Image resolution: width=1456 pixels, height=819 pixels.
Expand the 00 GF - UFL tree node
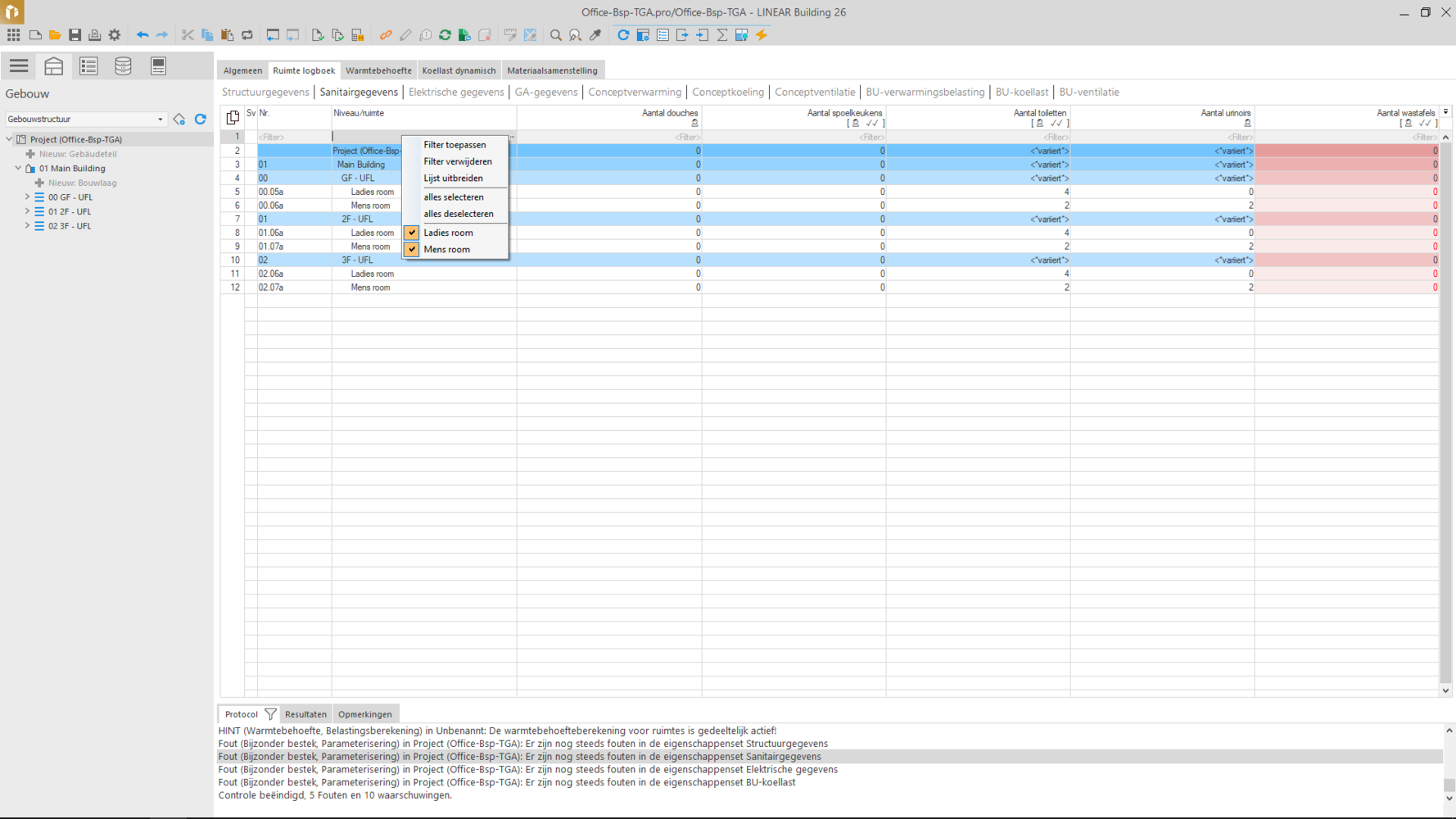[x=27, y=197]
